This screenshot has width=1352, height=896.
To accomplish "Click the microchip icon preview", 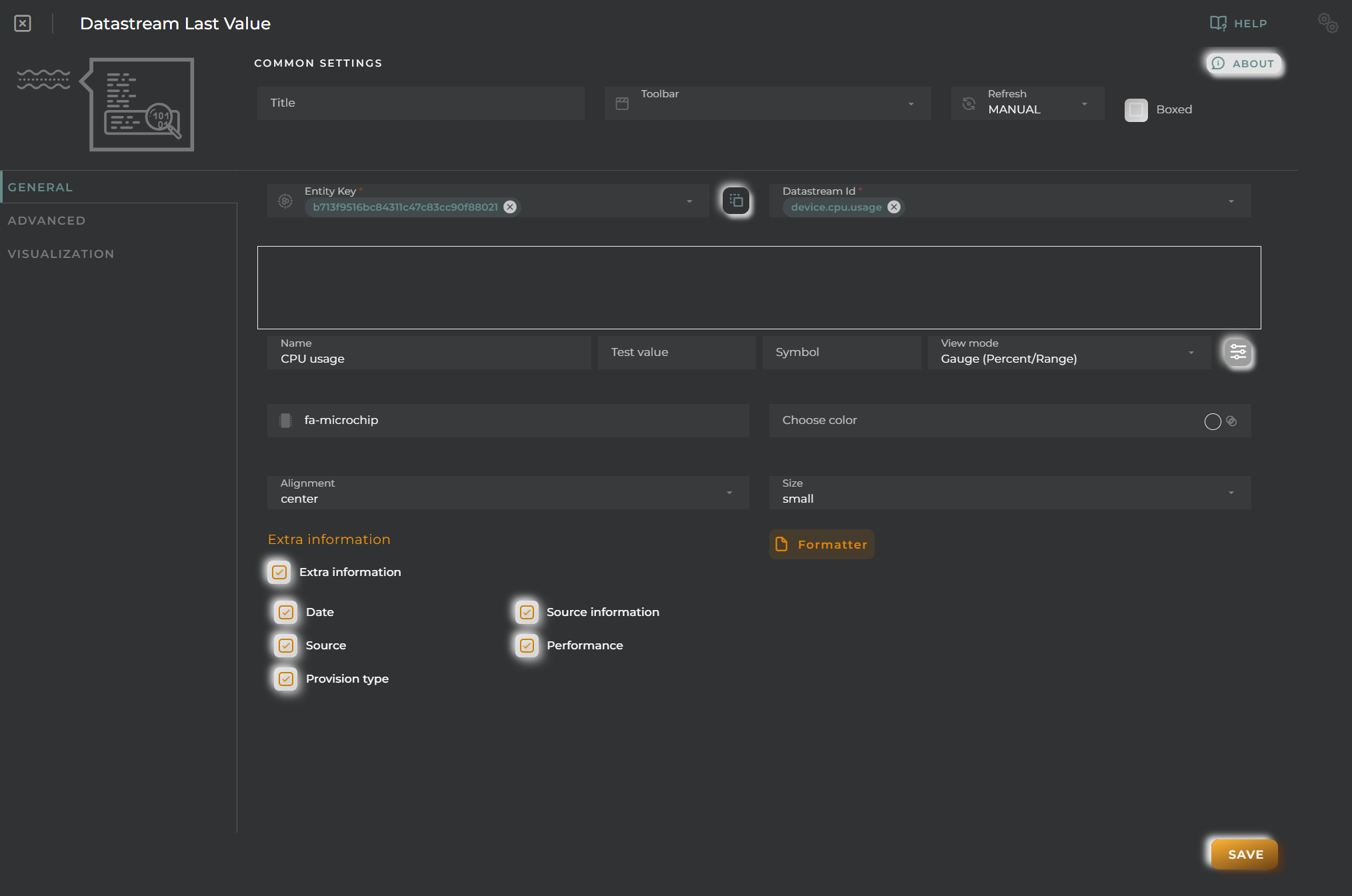I will 285,421.
